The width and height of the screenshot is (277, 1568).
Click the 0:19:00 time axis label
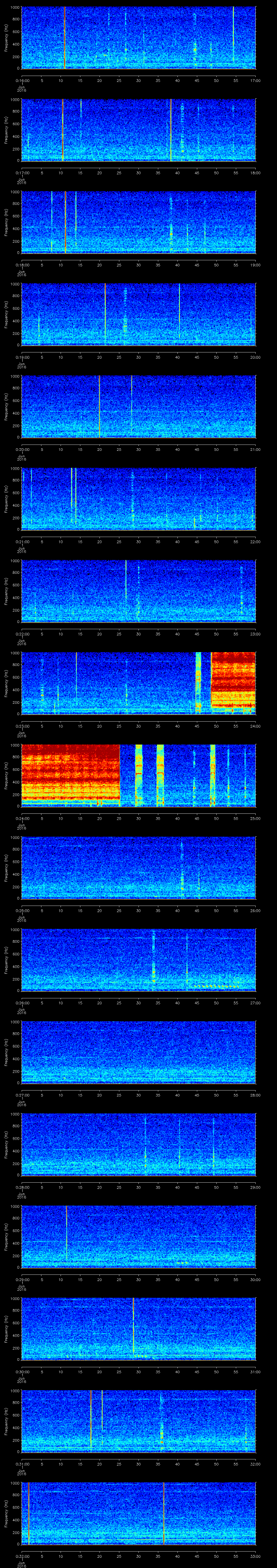click(x=22, y=357)
